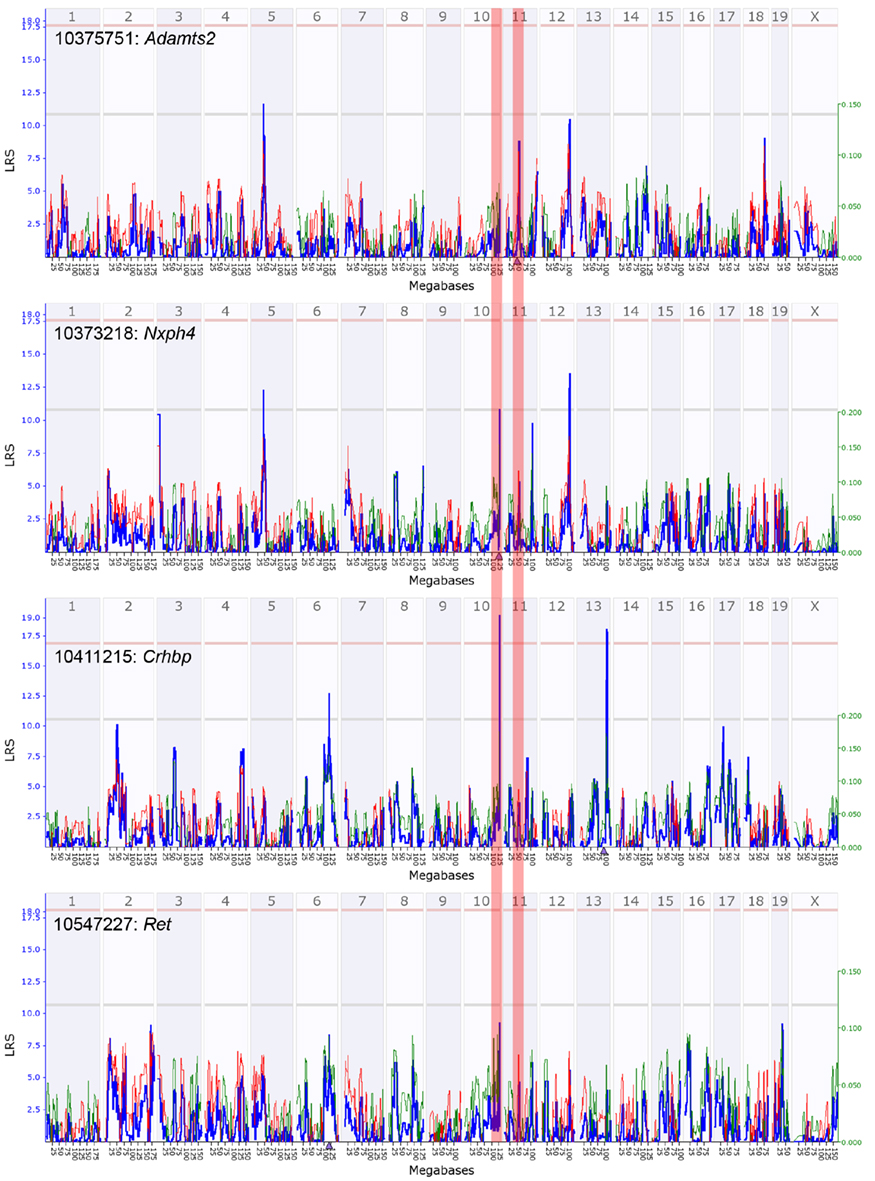Click the "10411215: Crhbp" trait title
This screenshot has width=875, height=1181.
pyautogui.click(x=123, y=657)
